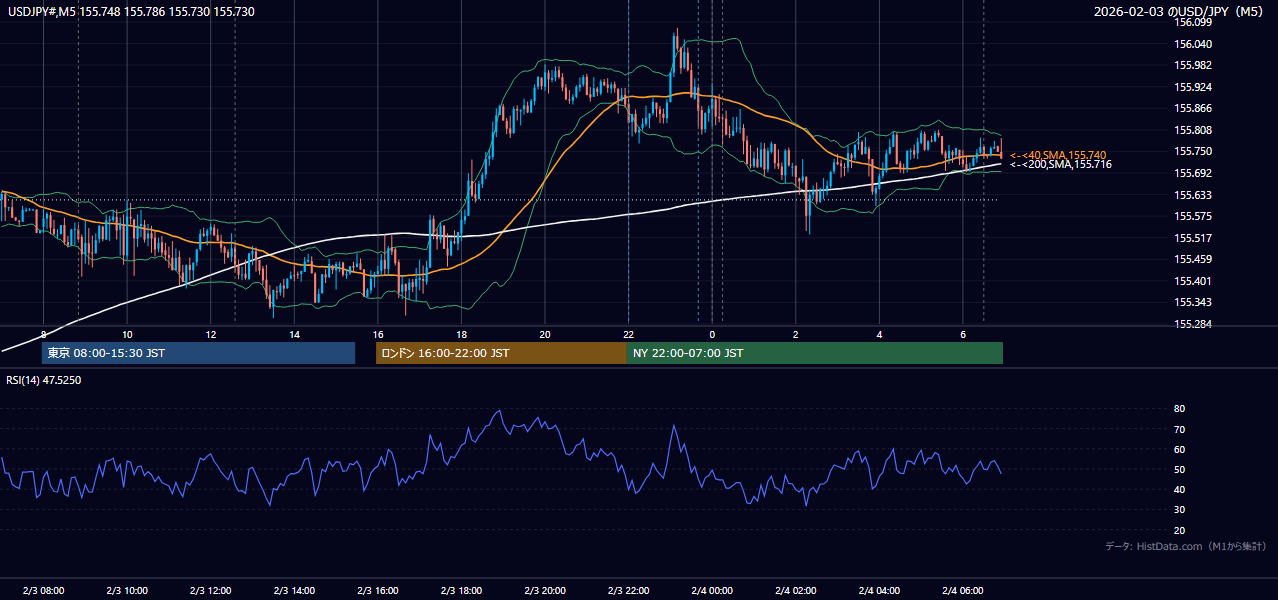1278x600 pixels.
Task: Click the bottom date label 2/3 18:00
Action: pyautogui.click(x=461, y=590)
